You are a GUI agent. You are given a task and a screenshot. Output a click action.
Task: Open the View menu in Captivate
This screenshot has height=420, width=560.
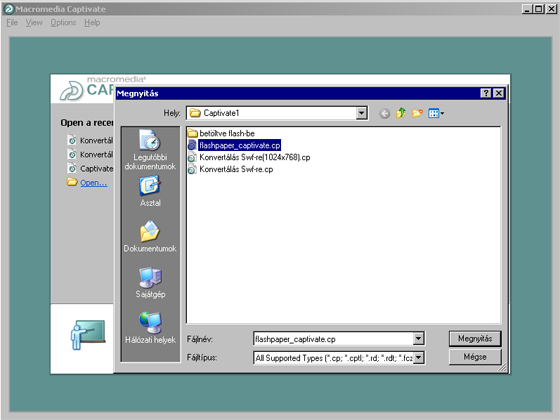(x=34, y=23)
